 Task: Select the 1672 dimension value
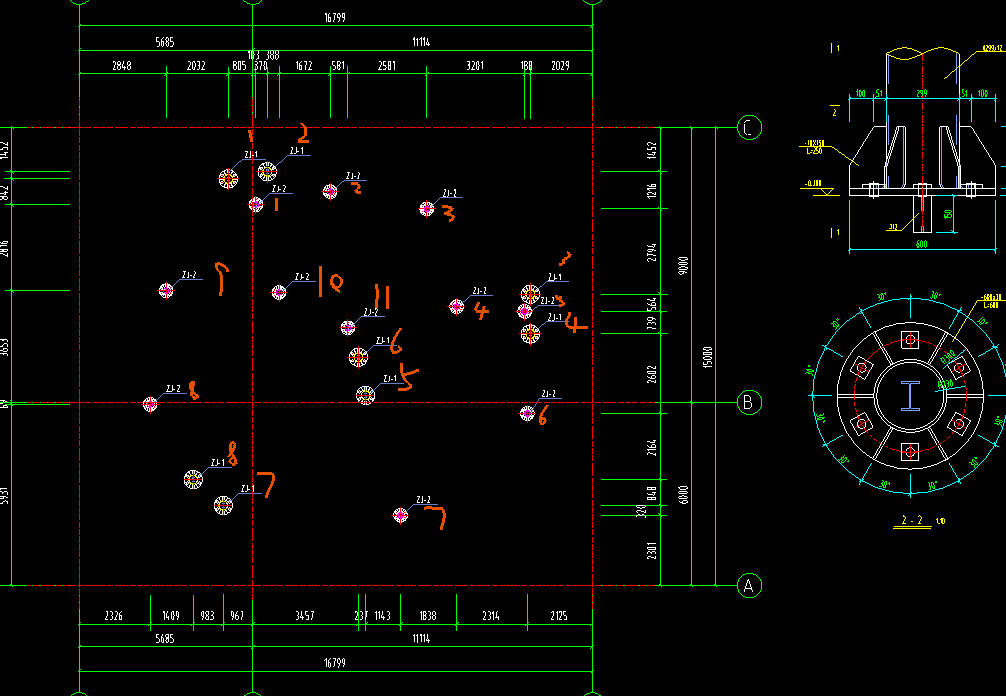click(303, 65)
